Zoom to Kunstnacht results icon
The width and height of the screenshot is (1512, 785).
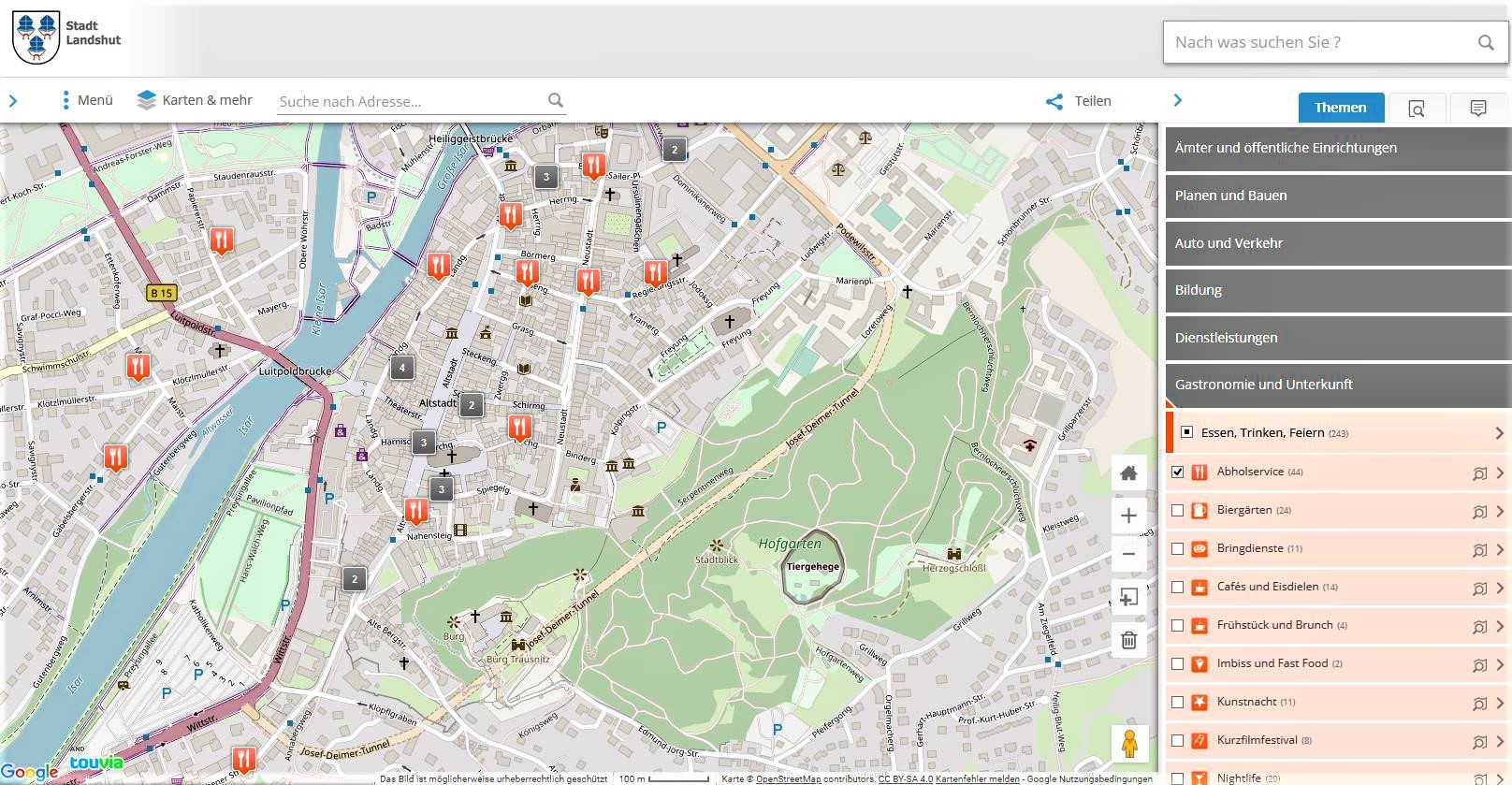1479,704
